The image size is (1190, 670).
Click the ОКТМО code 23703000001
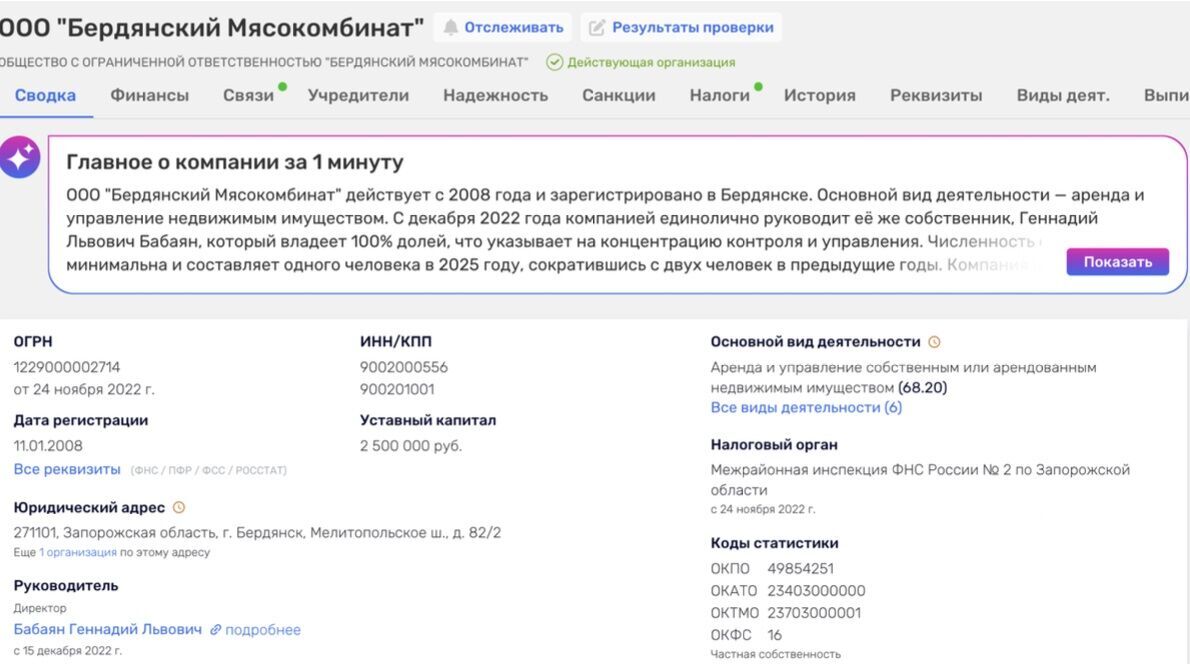tap(814, 613)
